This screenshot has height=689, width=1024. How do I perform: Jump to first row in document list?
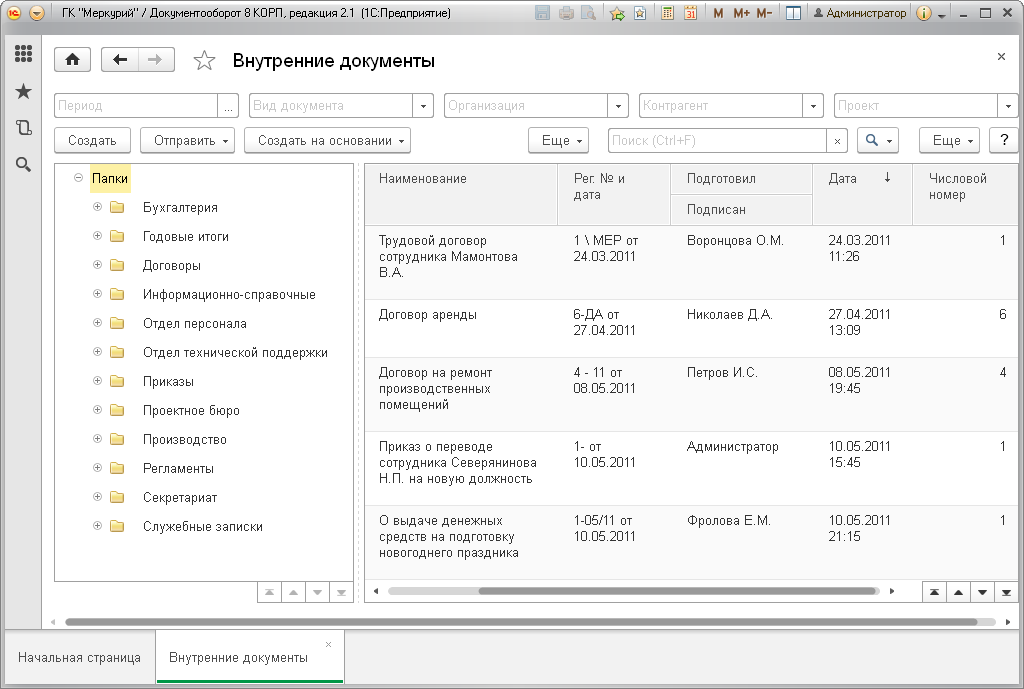(935, 592)
